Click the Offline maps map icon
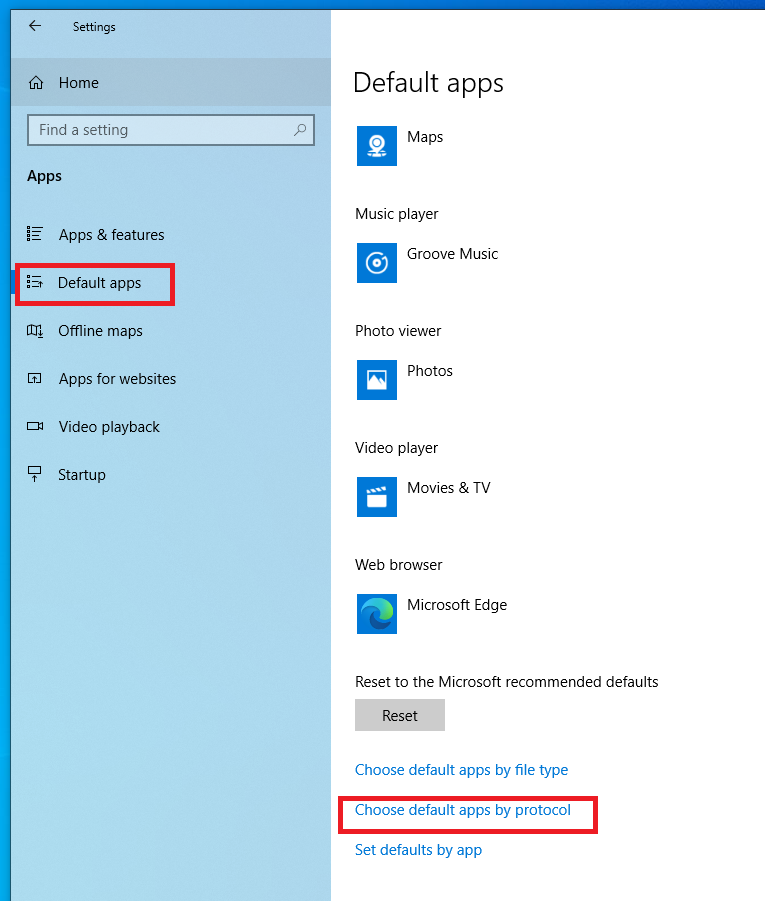 (x=34, y=331)
